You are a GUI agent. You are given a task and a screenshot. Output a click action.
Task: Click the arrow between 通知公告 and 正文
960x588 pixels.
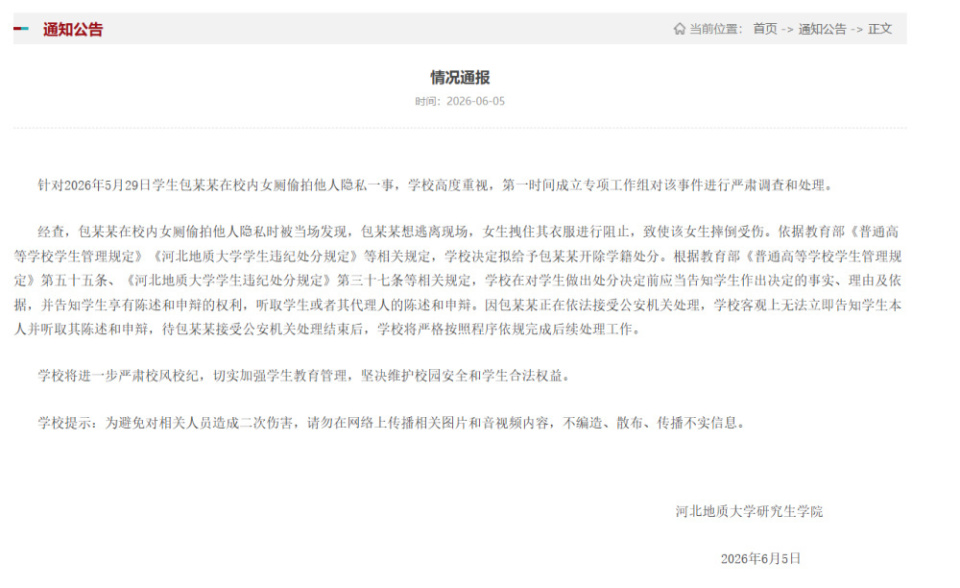click(857, 29)
